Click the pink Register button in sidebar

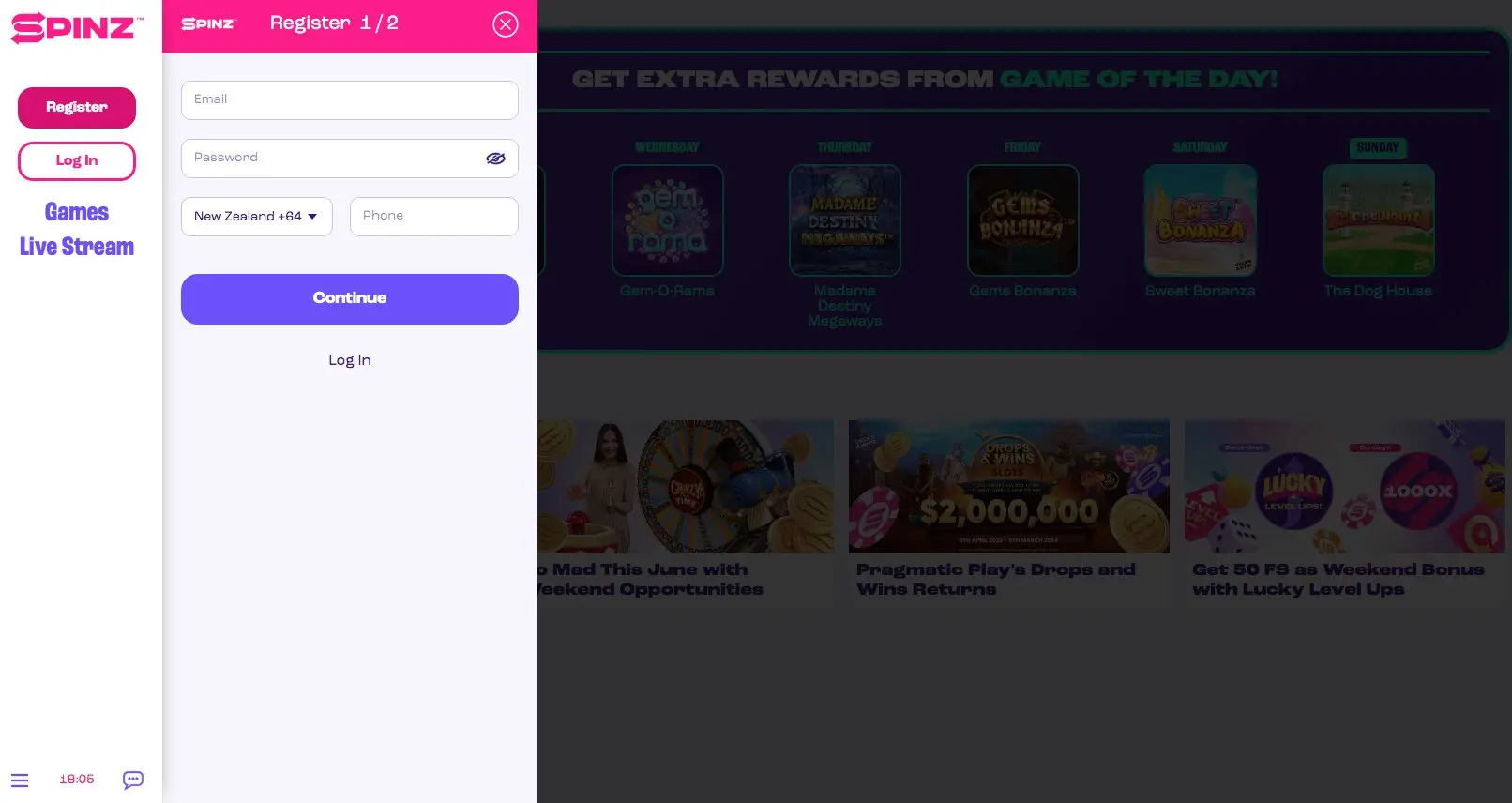click(x=77, y=108)
